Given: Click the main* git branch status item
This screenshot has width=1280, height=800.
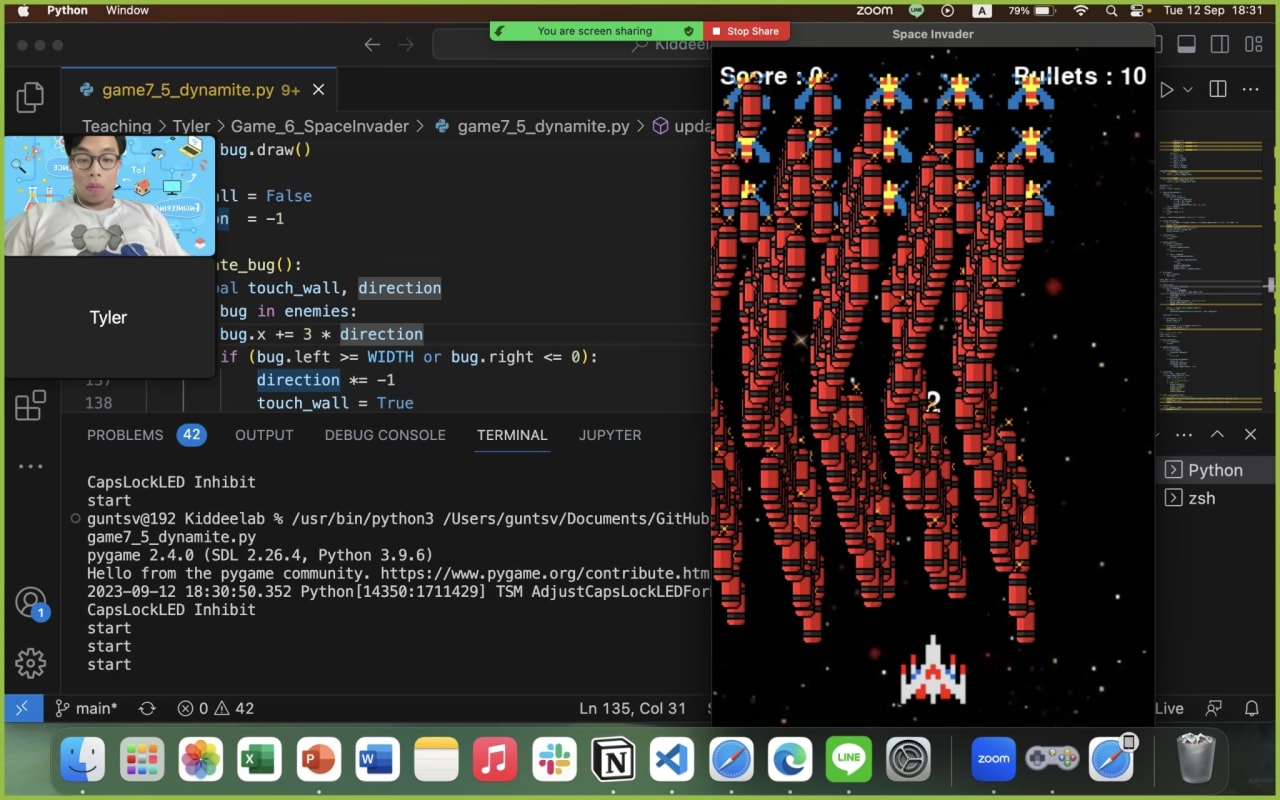Looking at the screenshot, I should click(x=86, y=708).
